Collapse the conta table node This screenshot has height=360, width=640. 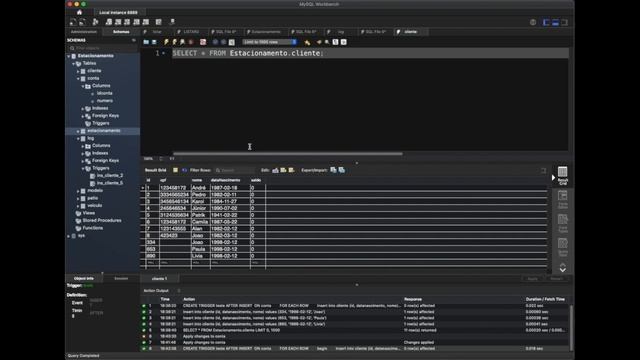tap(78, 78)
